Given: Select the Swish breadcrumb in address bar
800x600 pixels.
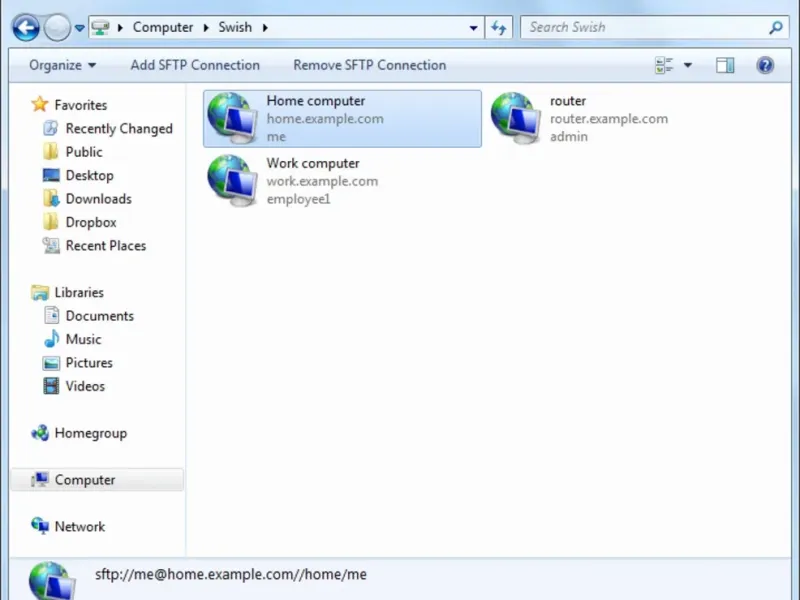Looking at the screenshot, I should click(x=235, y=27).
